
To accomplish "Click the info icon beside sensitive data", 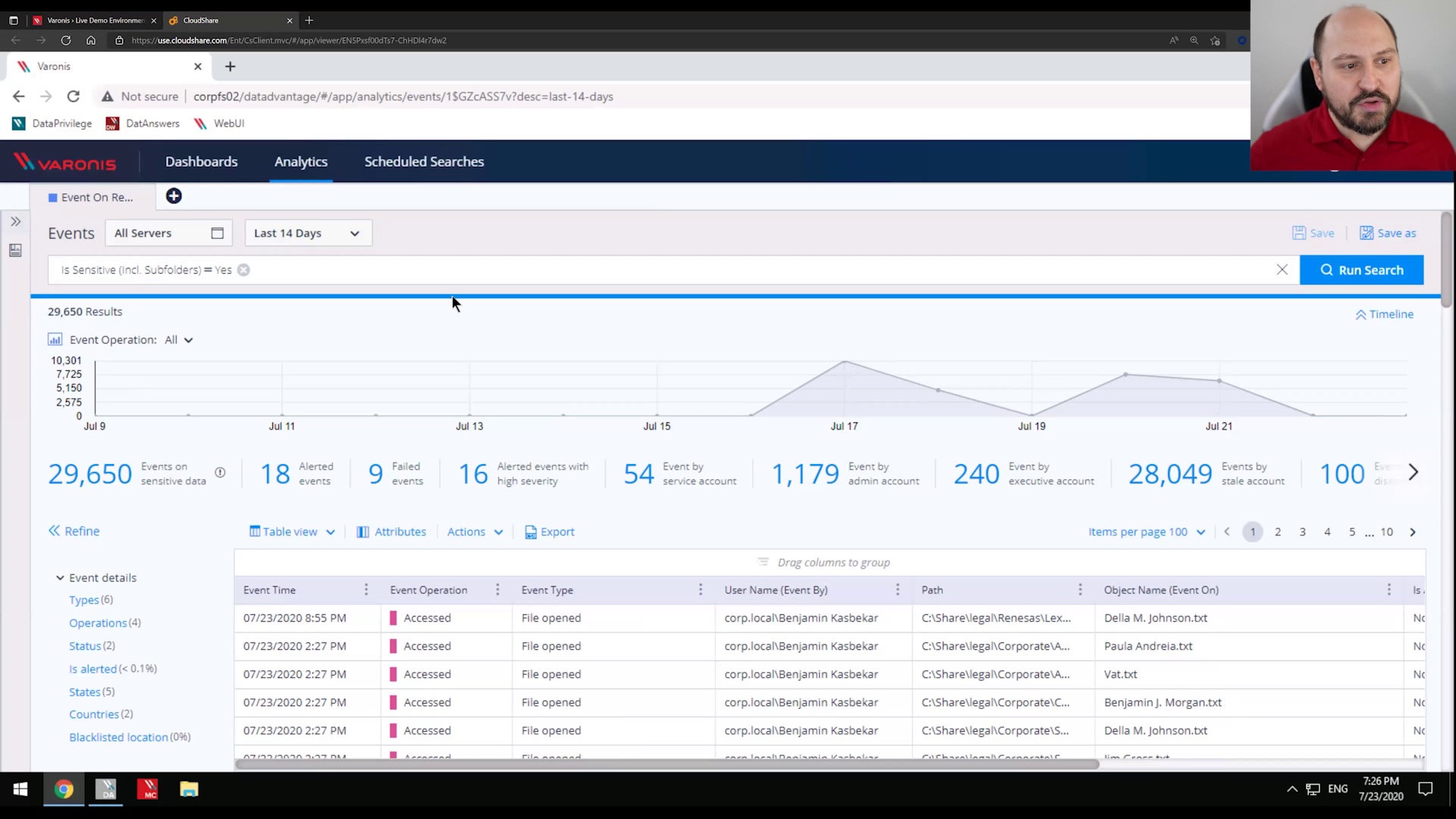I will click(220, 472).
